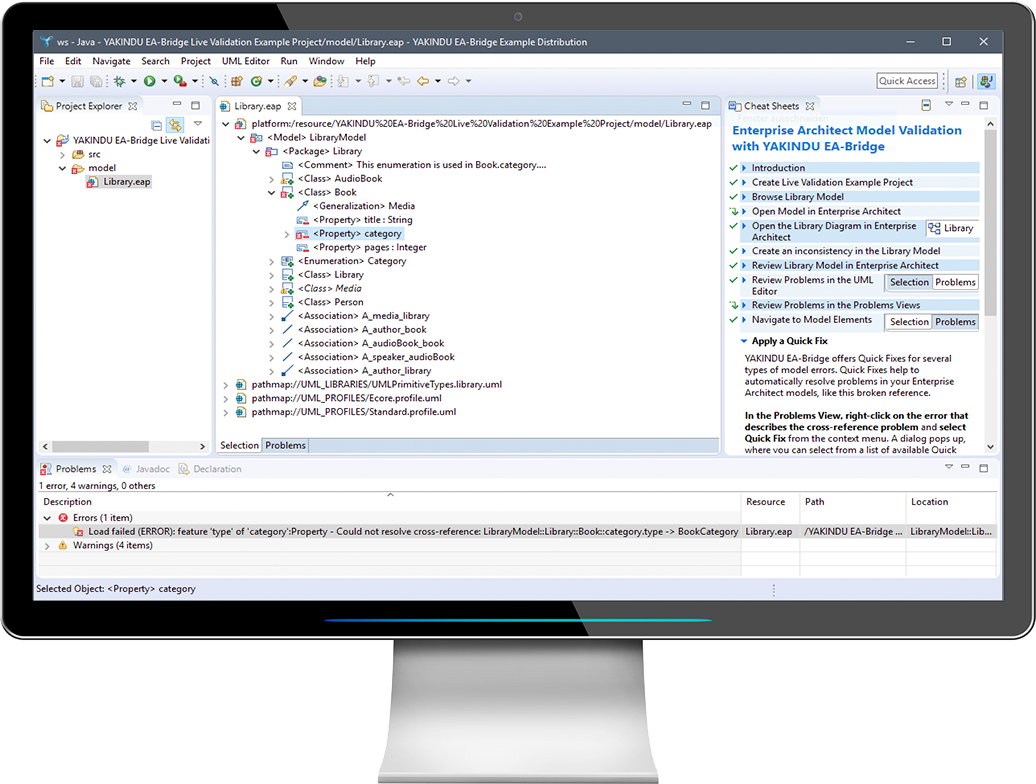Click the Open Task folder icon
Screen dimensions: 1036x784
(320, 81)
